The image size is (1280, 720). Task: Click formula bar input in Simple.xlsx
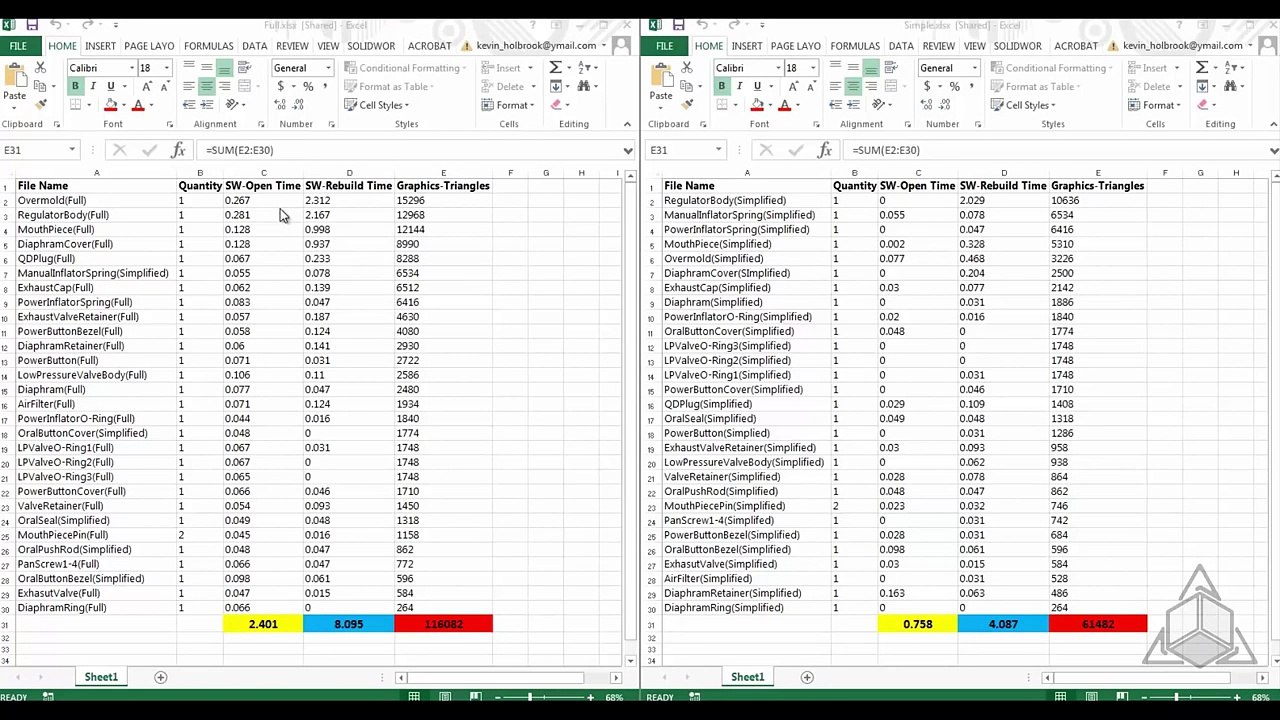[1060, 150]
